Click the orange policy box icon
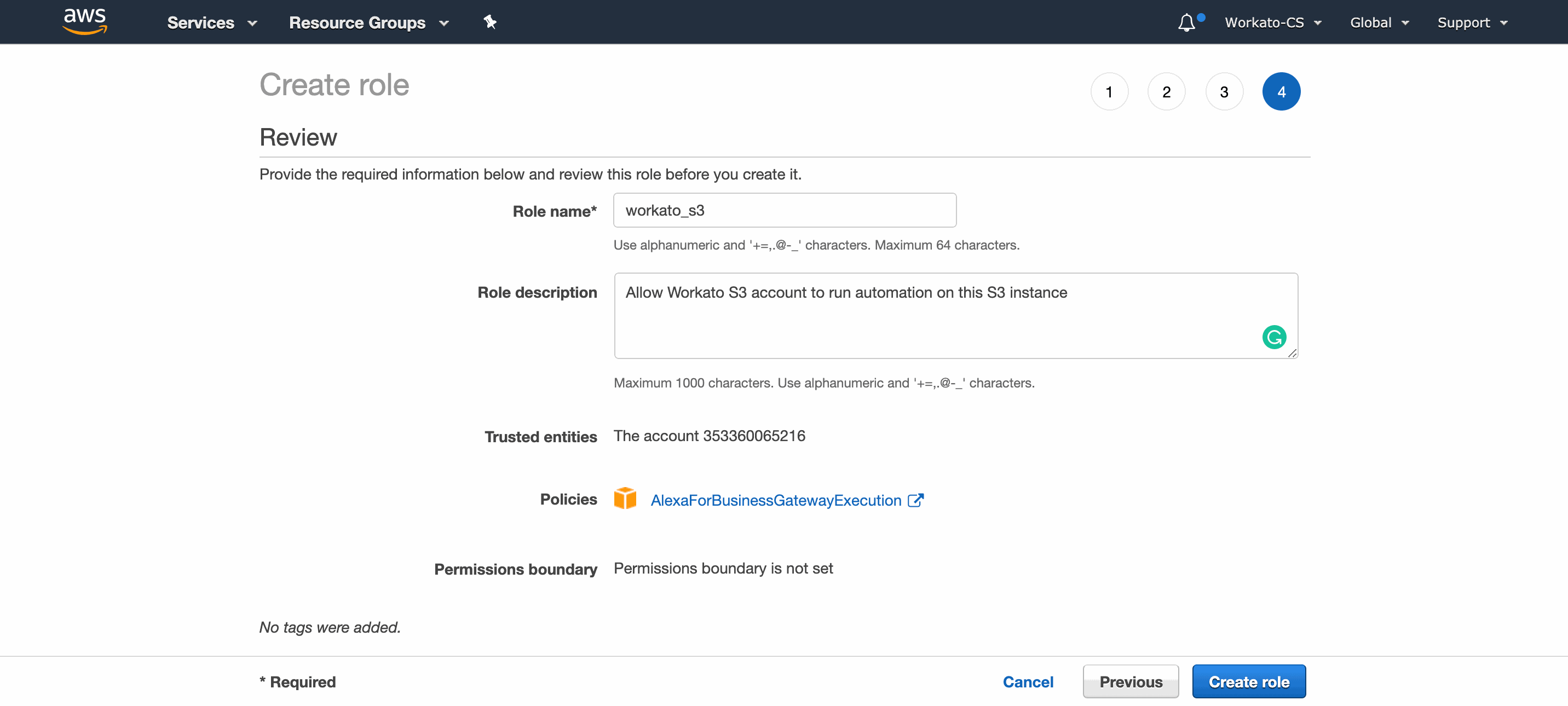The width and height of the screenshot is (1568, 706). [x=625, y=499]
